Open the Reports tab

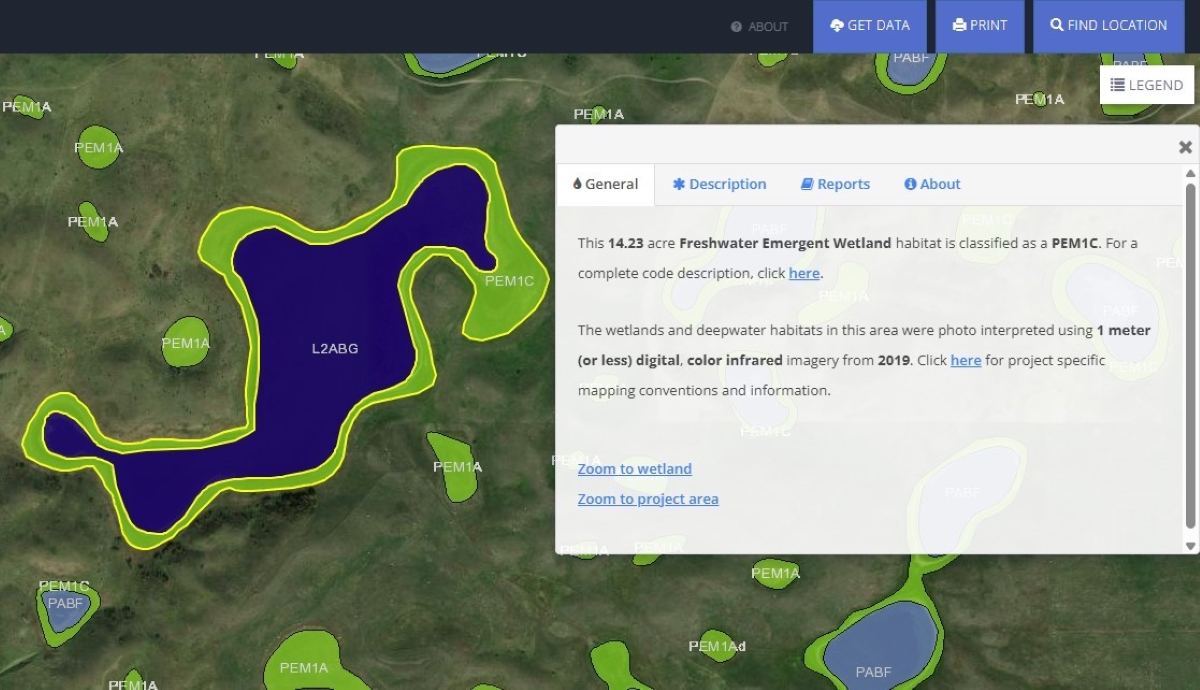835,184
